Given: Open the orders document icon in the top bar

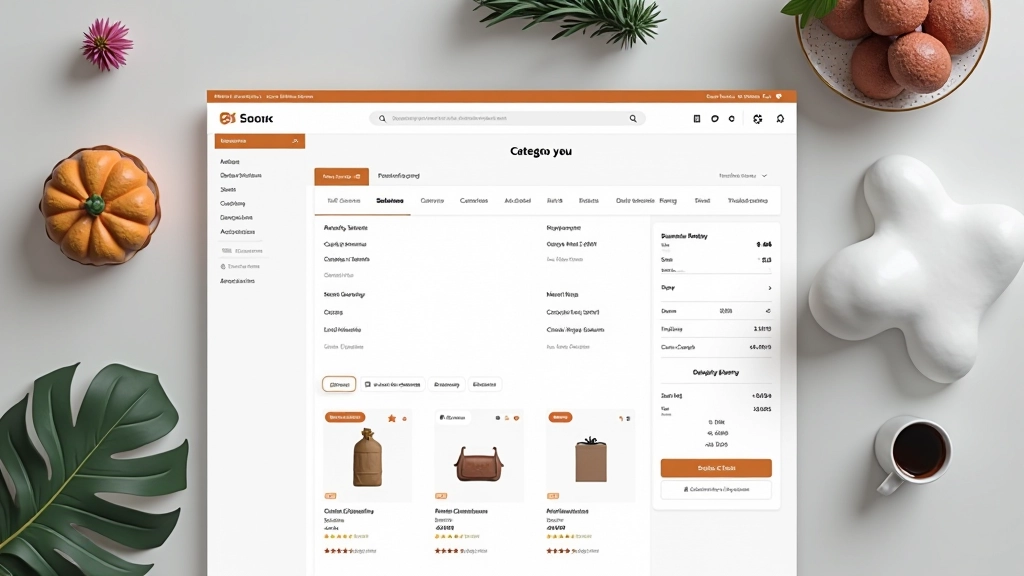Looking at the screenshot, I should point(696,119).
